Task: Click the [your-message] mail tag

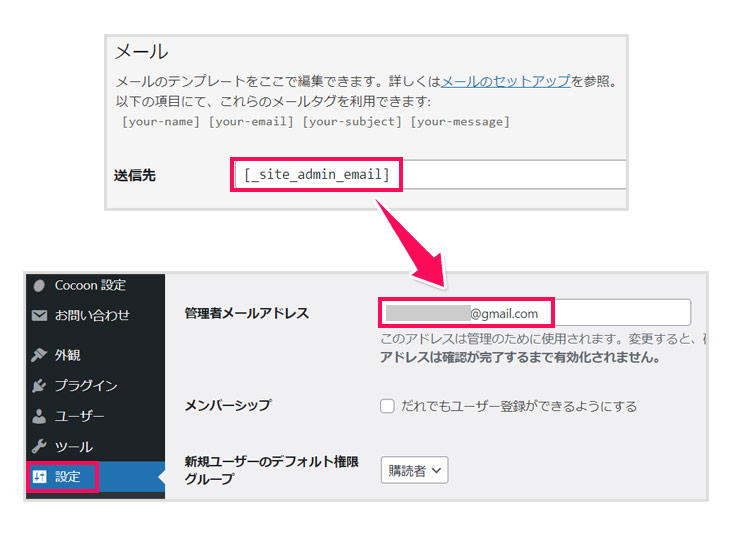Action: [x=460, y=121]
